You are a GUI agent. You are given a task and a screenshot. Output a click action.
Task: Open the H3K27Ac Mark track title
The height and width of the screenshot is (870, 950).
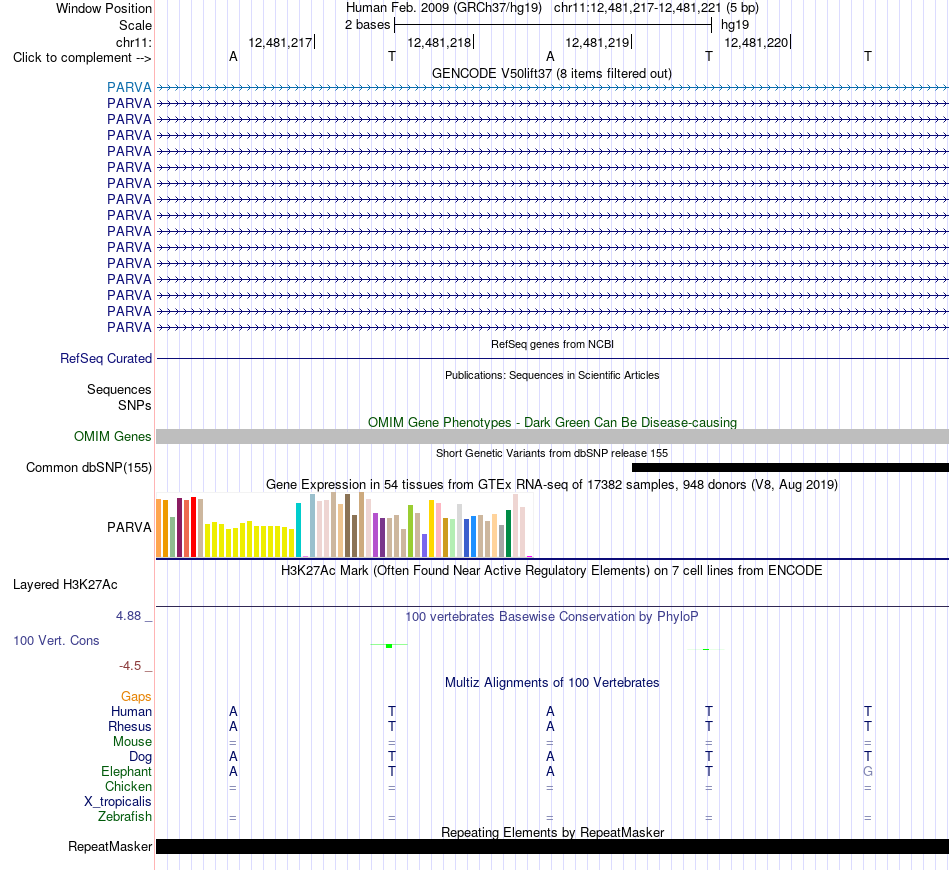552,571
